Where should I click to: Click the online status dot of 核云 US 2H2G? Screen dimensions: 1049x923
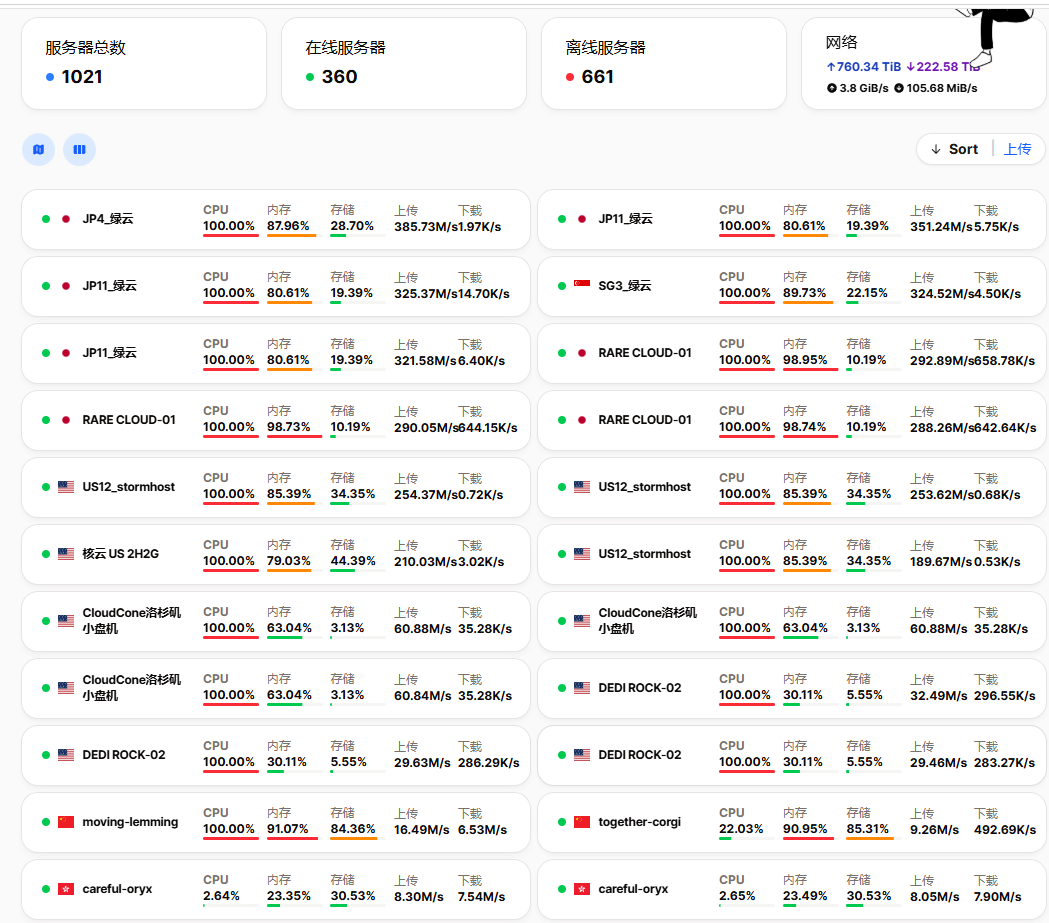(46, 554)
